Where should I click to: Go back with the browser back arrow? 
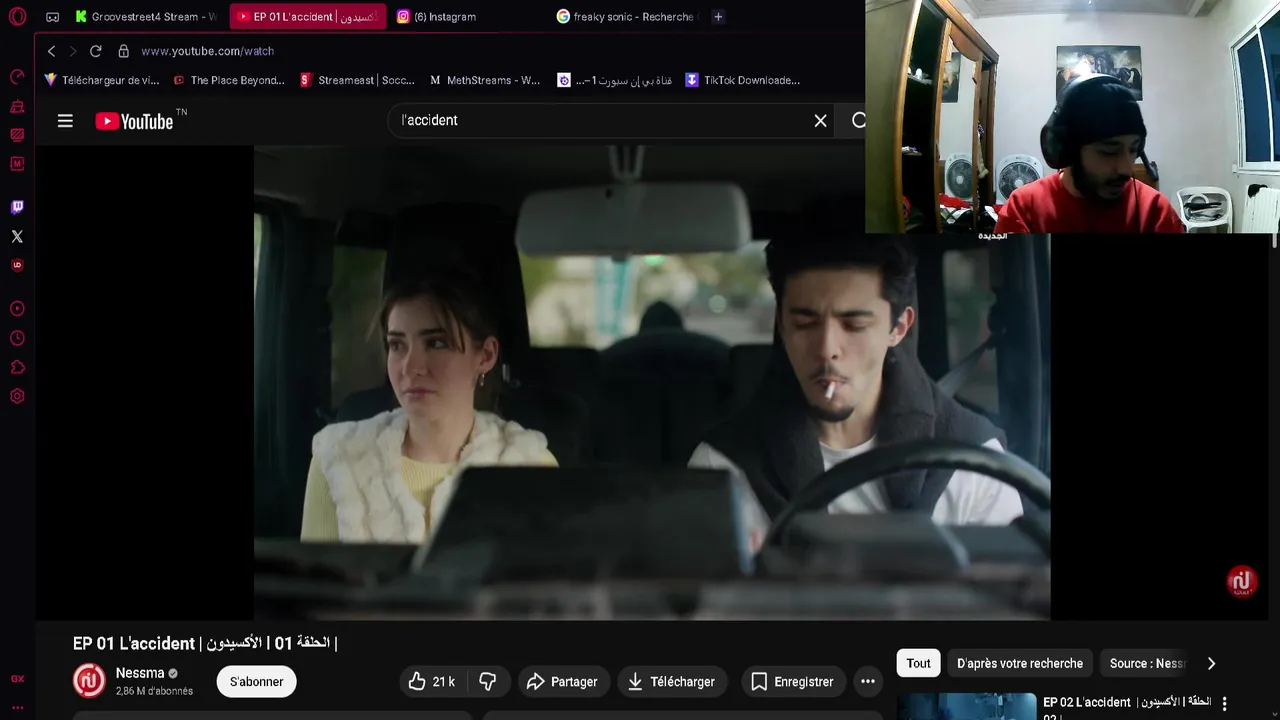pos(51,51)
